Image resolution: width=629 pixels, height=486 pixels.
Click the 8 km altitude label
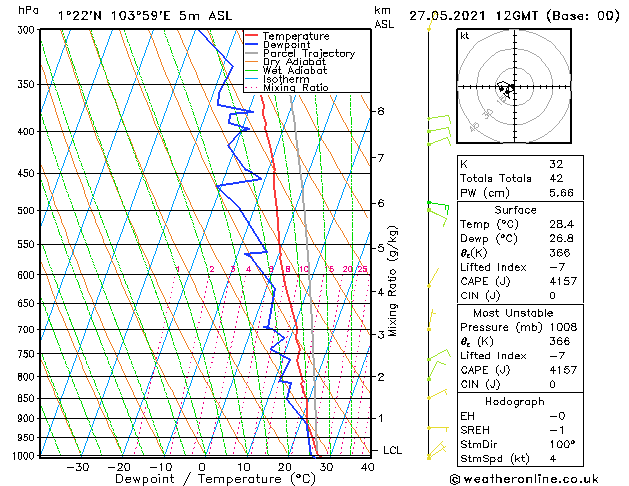[x=380, y=111]
